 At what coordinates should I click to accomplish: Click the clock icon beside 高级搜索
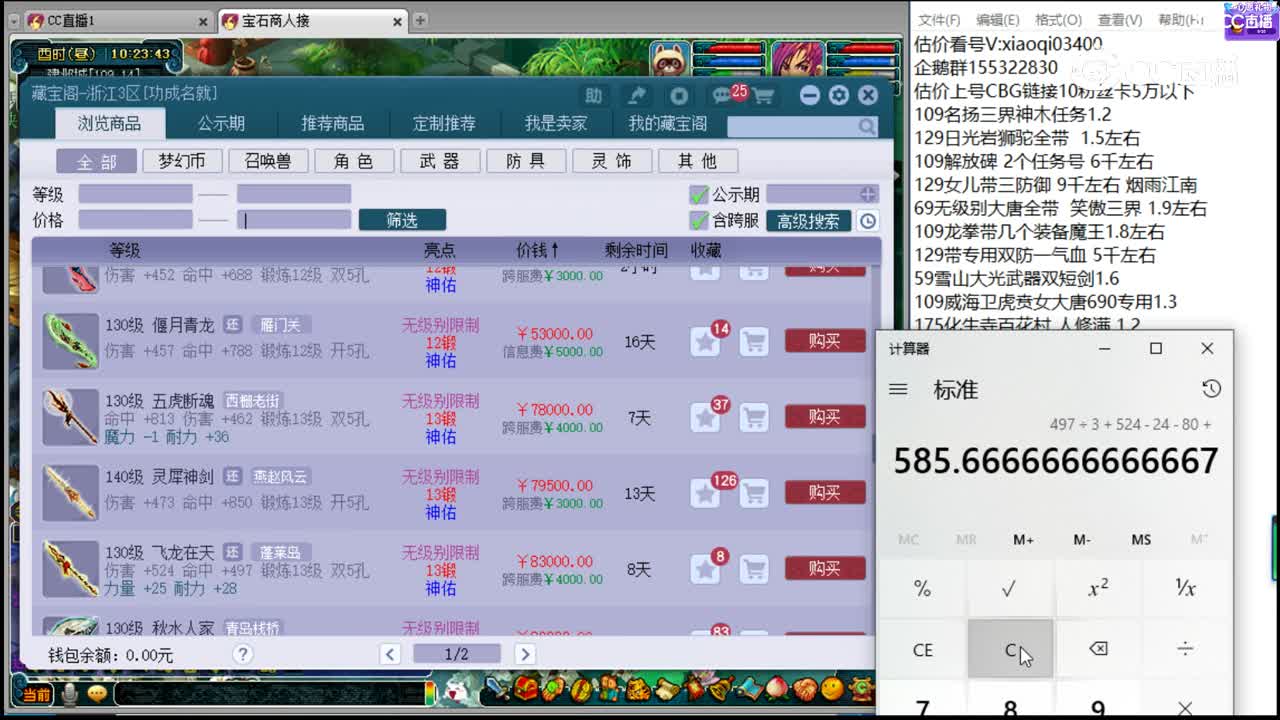(x=868, y=221)
